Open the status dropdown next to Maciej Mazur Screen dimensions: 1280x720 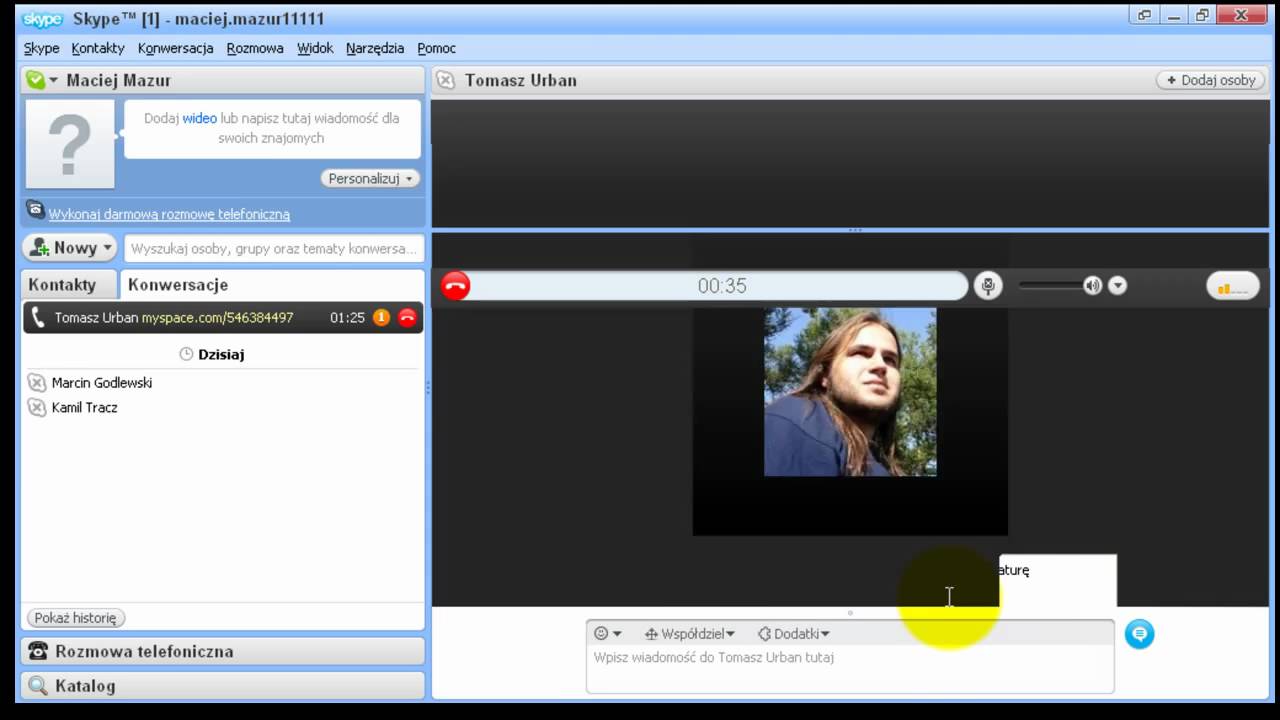tap(54, 80)
